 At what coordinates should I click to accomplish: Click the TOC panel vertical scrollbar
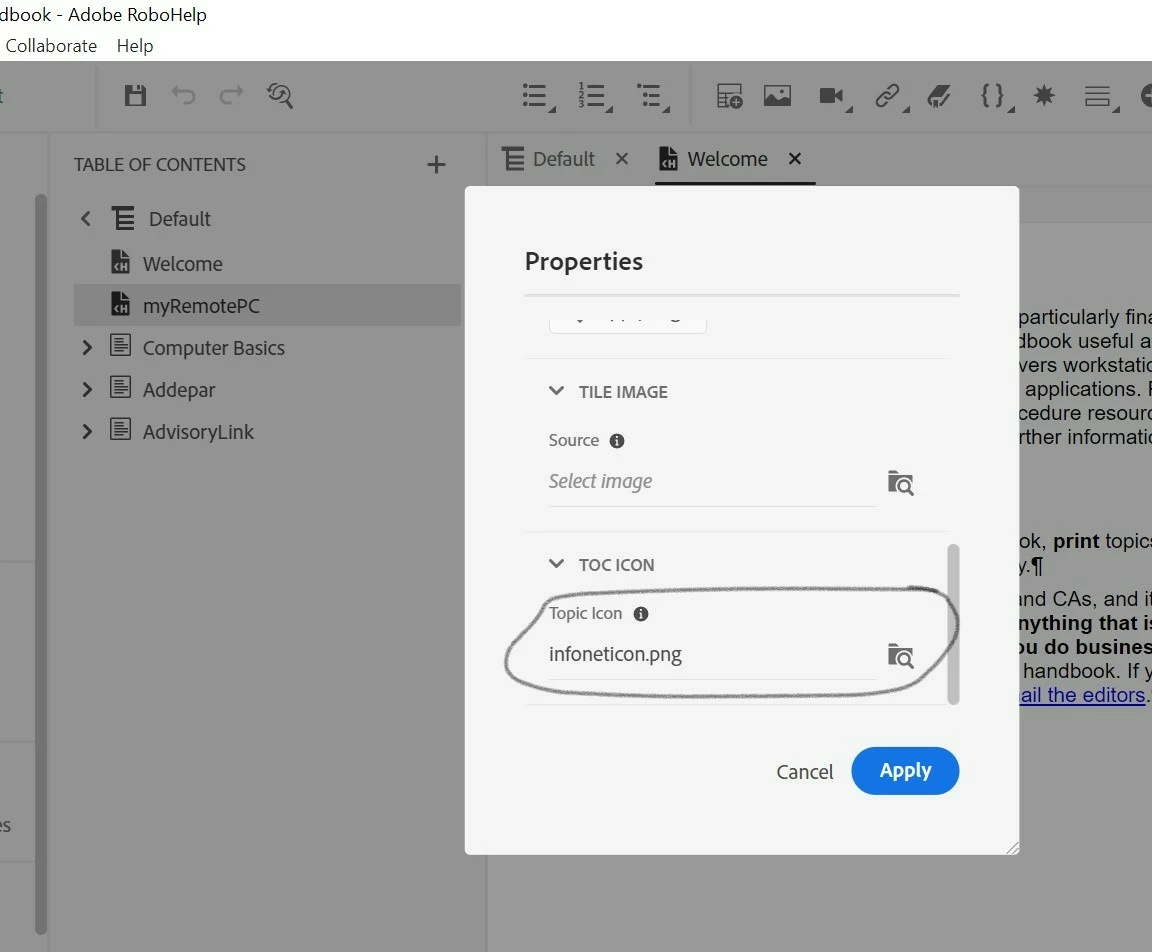(41, 563)
